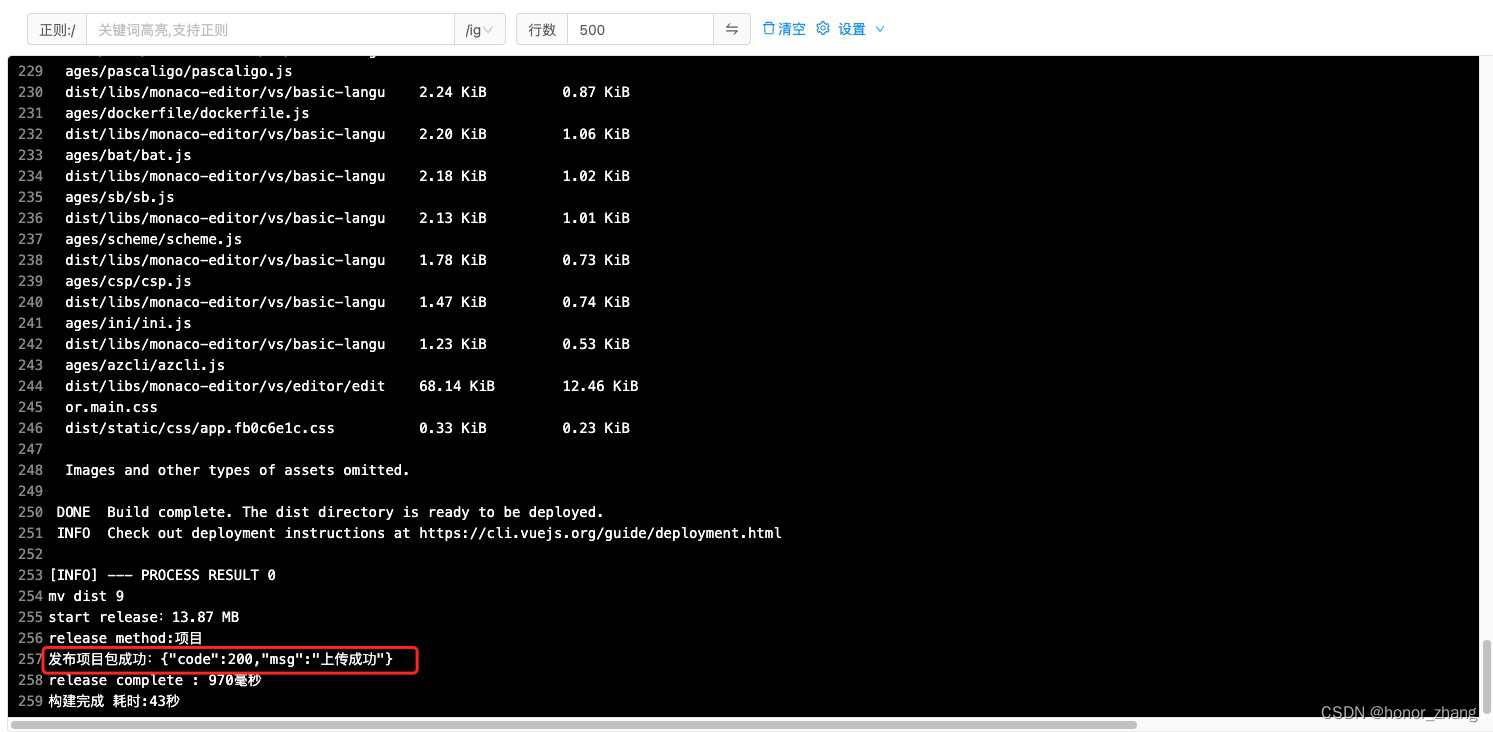Image resolution: width=1493 pixels, height=732 pixels.
Task: Click log line ages/pascaligo/pascaligo.js
Action: pyautogui.click(x=179, y=71)
